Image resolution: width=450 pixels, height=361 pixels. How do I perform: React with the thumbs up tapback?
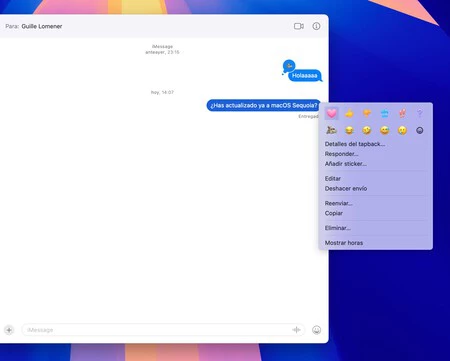(349, 113)
